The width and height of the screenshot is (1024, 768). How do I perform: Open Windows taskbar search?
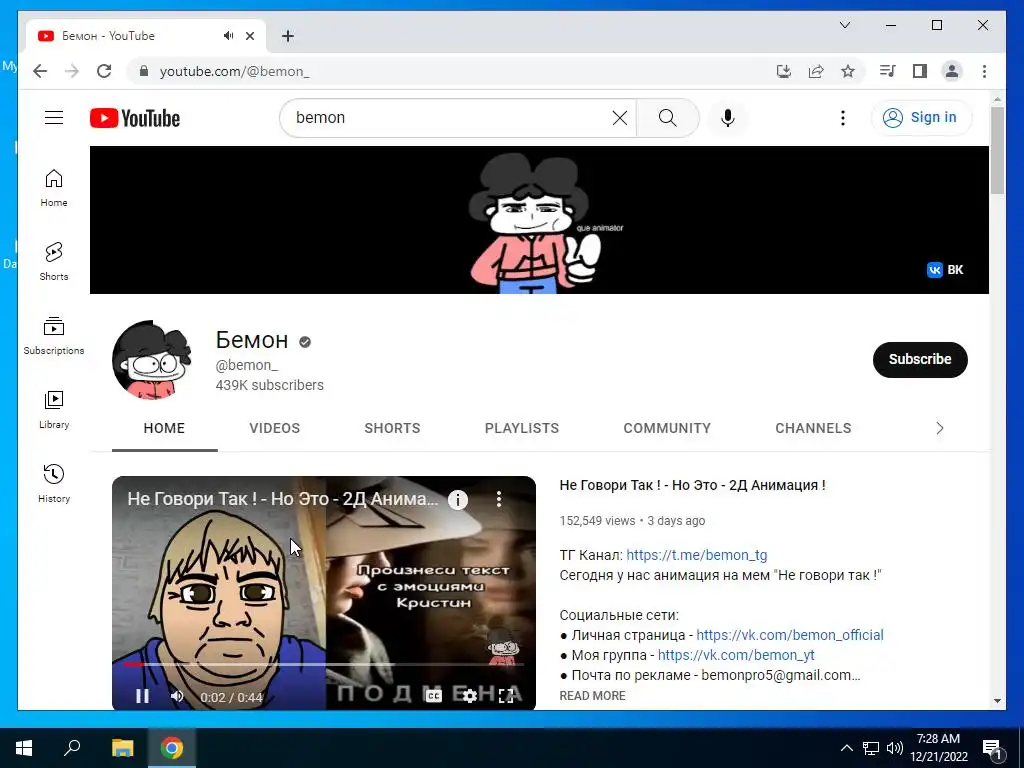[72, 748]
